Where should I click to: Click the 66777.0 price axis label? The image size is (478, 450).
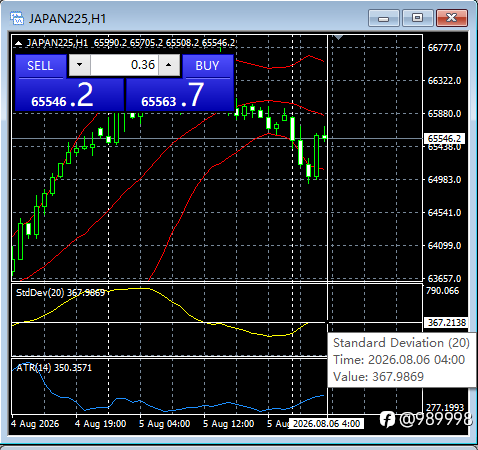pos(444,48)
